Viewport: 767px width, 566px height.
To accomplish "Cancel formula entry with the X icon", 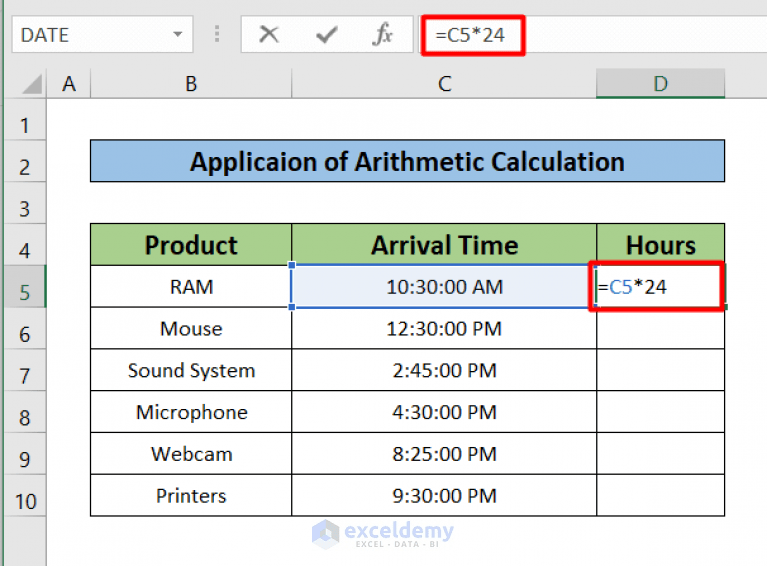I will click(269, 35).
